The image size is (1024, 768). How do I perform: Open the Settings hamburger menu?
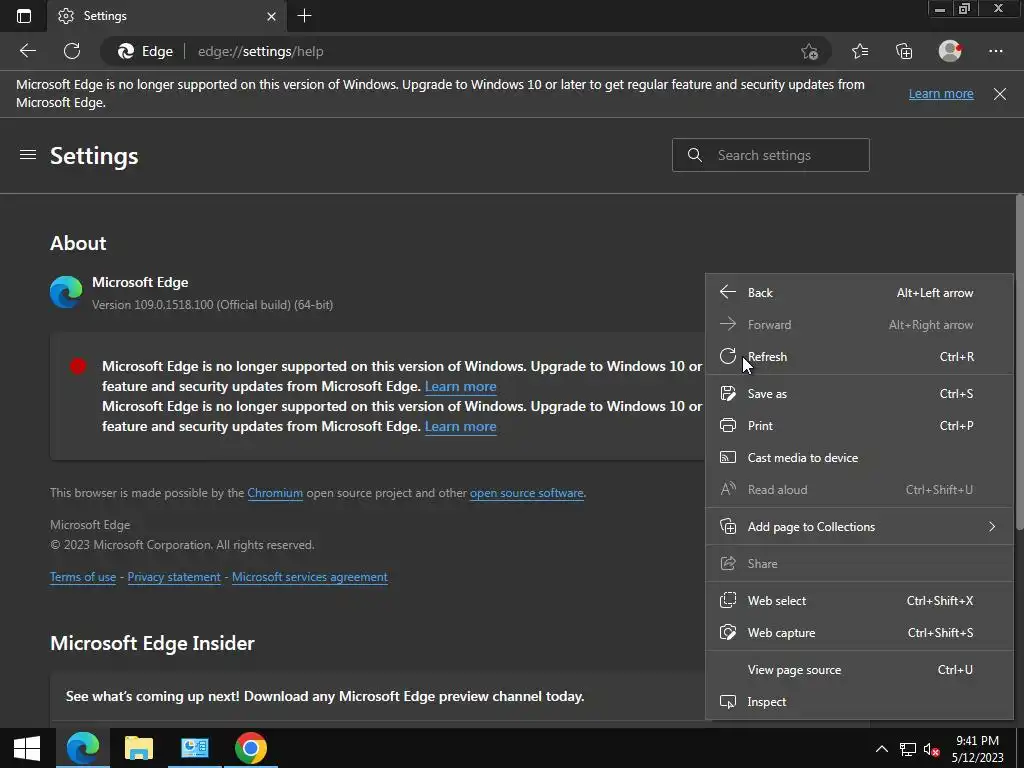click(x=27, y=155)
